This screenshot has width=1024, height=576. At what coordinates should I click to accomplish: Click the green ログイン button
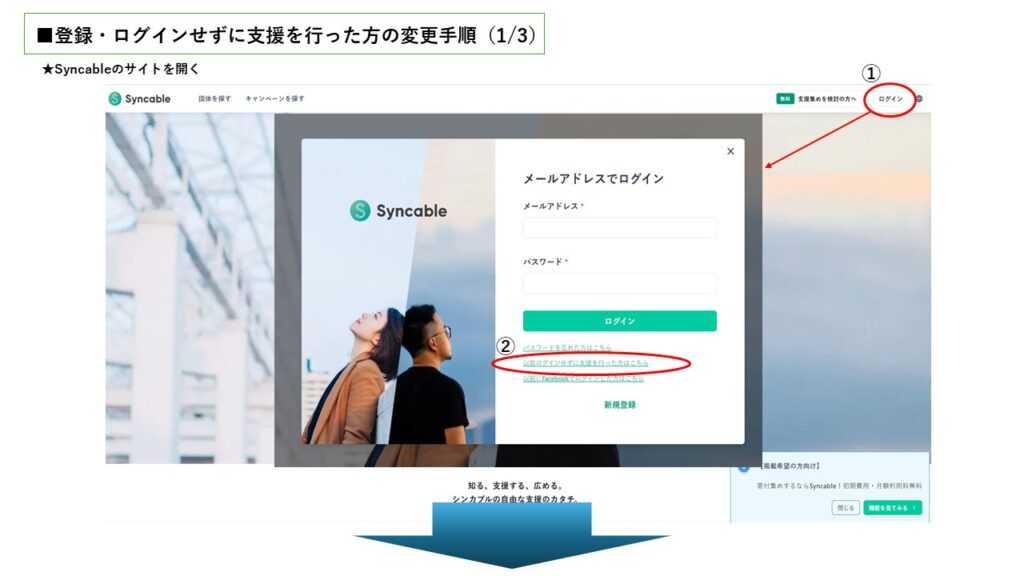pos(619,321)
